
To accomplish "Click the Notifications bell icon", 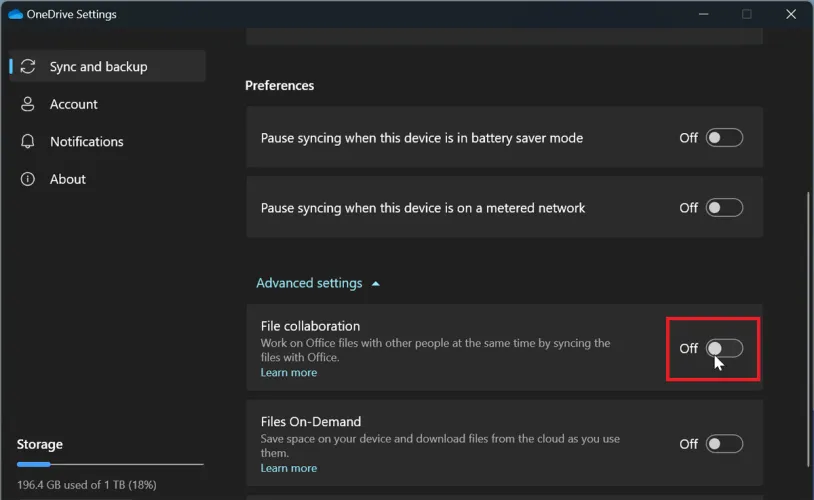I will tap(29, 142).
